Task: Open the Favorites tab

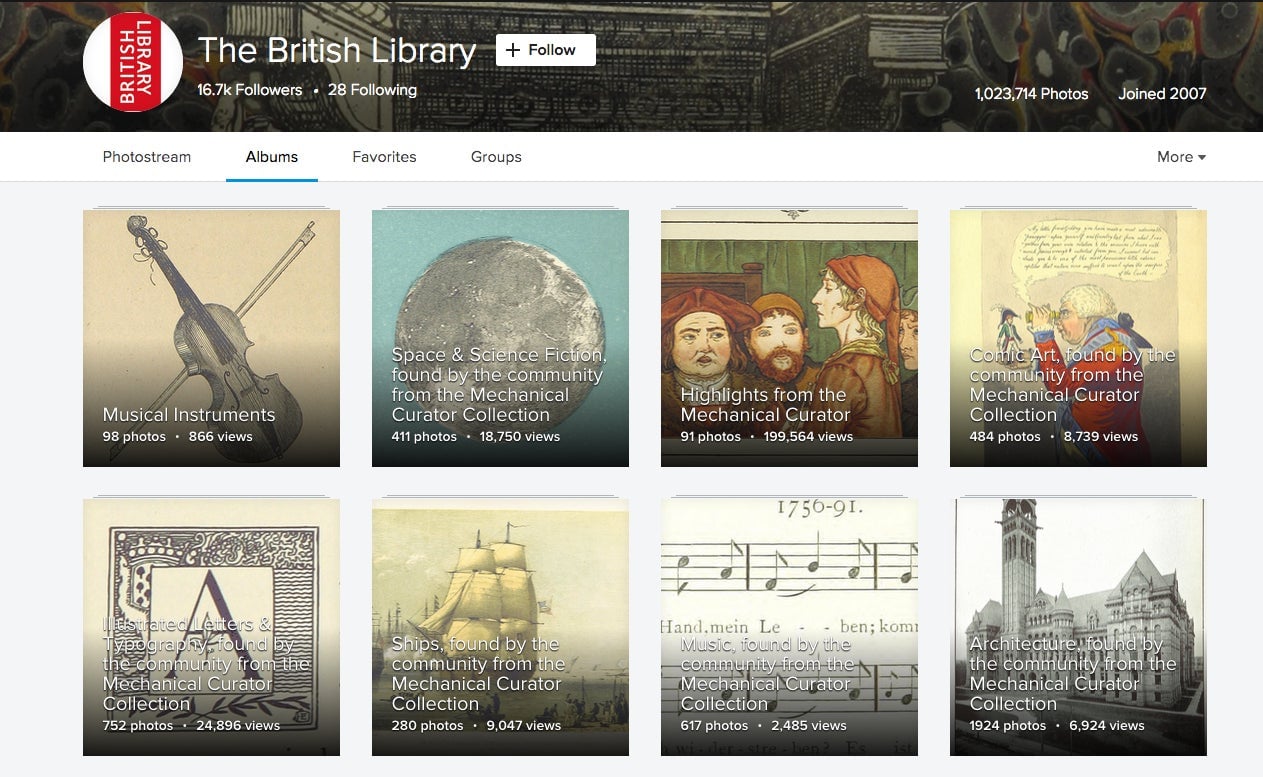Action: 384,157
